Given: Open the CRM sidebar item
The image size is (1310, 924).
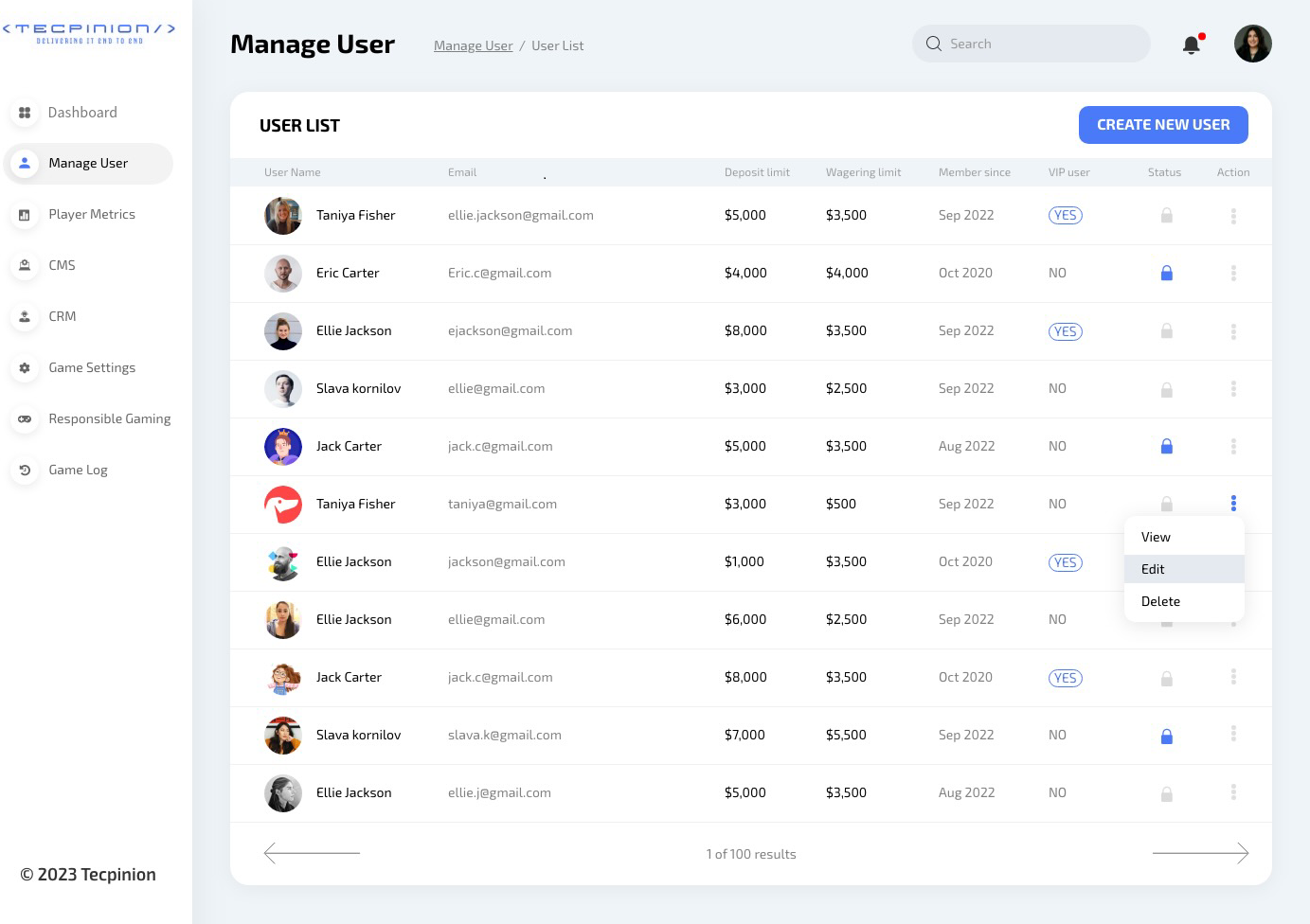Looking at the screenshot, I should (62, 317).
